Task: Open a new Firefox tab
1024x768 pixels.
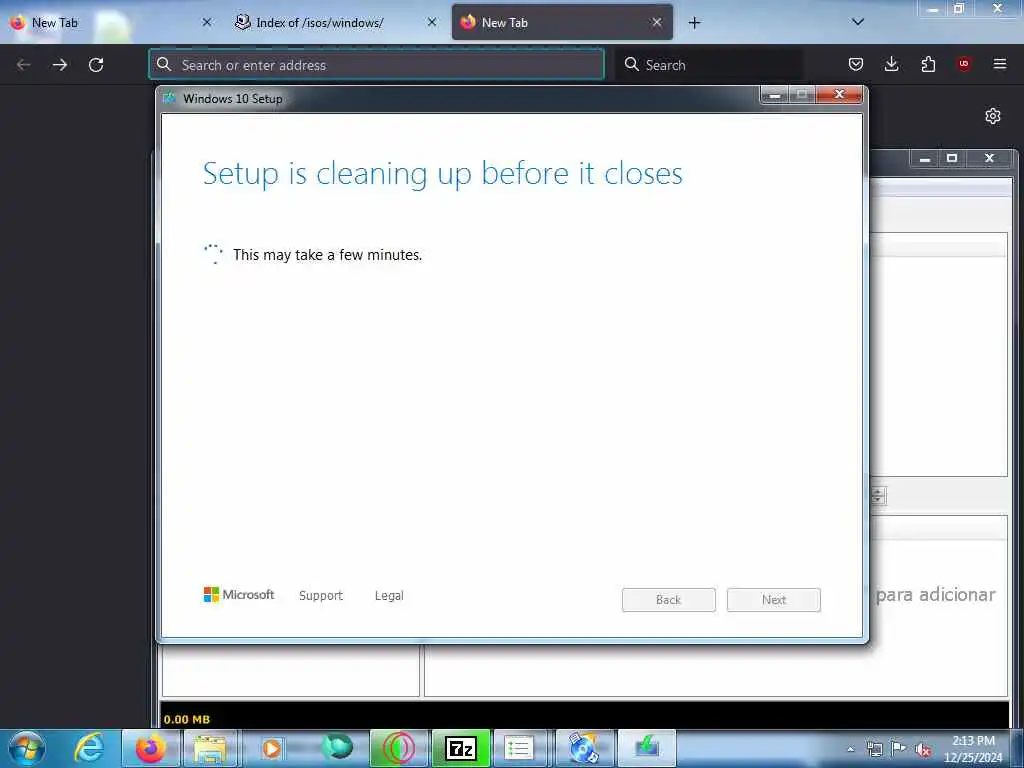Action: click(694, 23)
